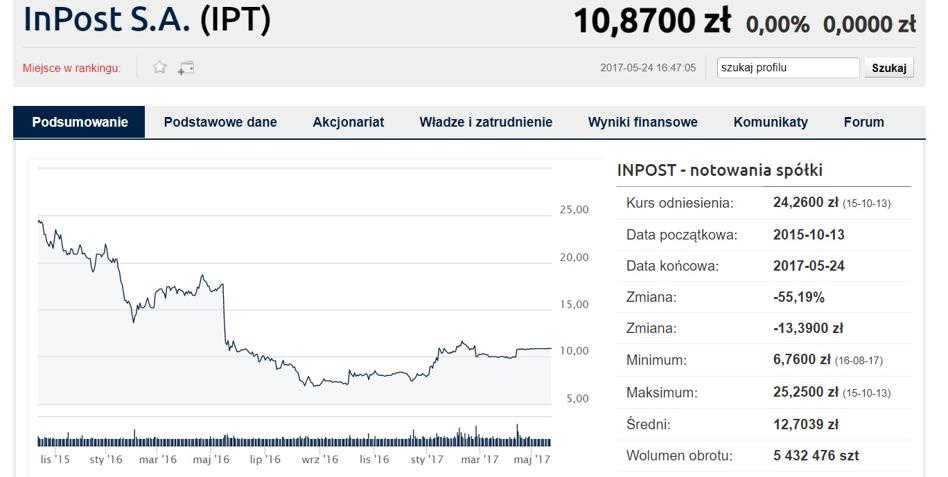Click the szukaj profilu search field
The width and height of the screenshot is (948, 477).
pos(788,68)
